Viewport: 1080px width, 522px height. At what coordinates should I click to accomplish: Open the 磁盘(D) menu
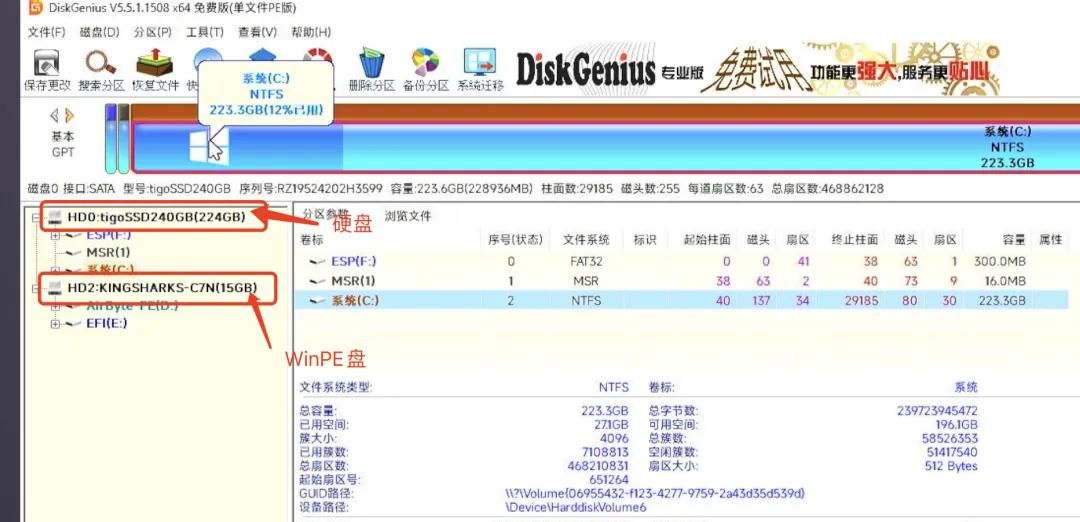click(x=100, y=32)
